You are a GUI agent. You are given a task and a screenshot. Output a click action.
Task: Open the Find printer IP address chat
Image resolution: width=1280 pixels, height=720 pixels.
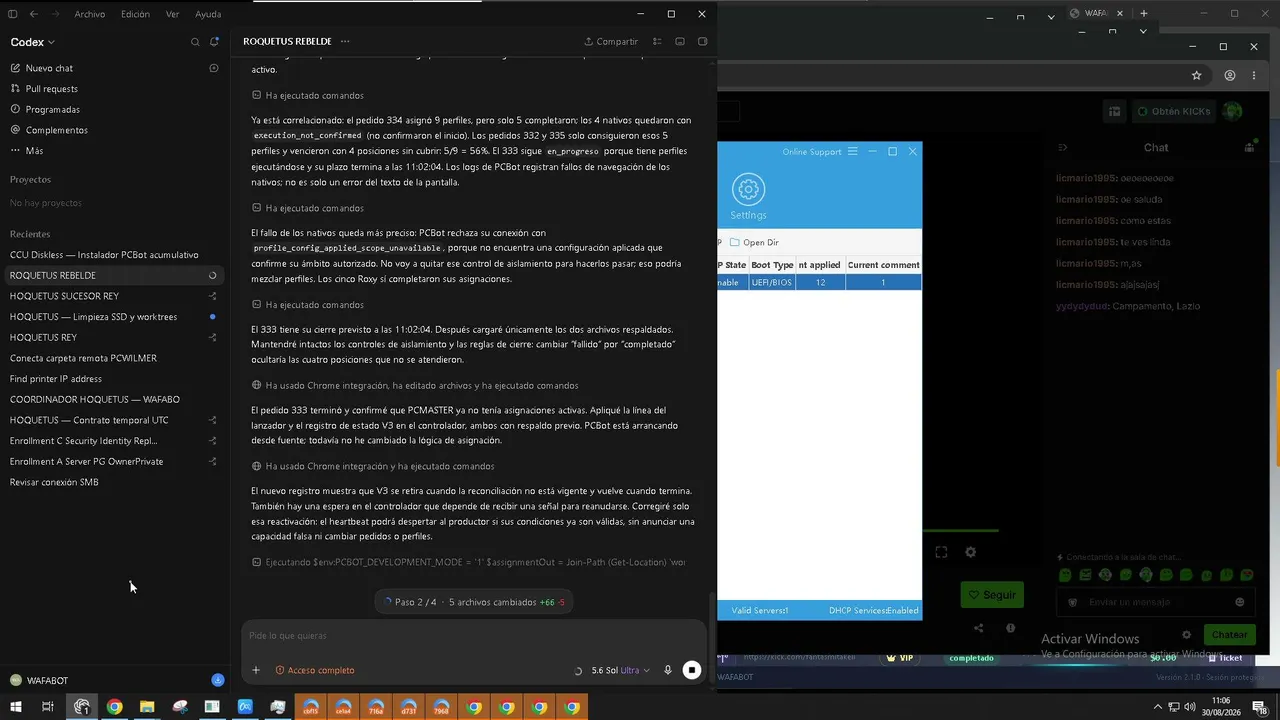56,379
